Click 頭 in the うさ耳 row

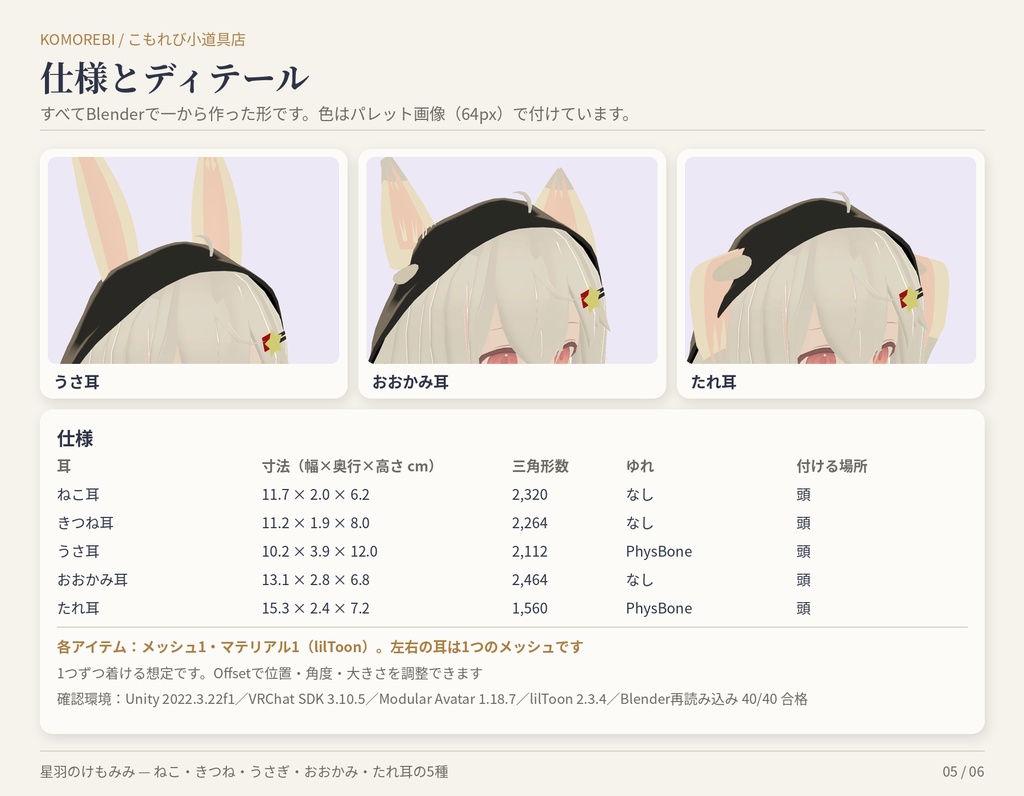(x=803, y=551)
